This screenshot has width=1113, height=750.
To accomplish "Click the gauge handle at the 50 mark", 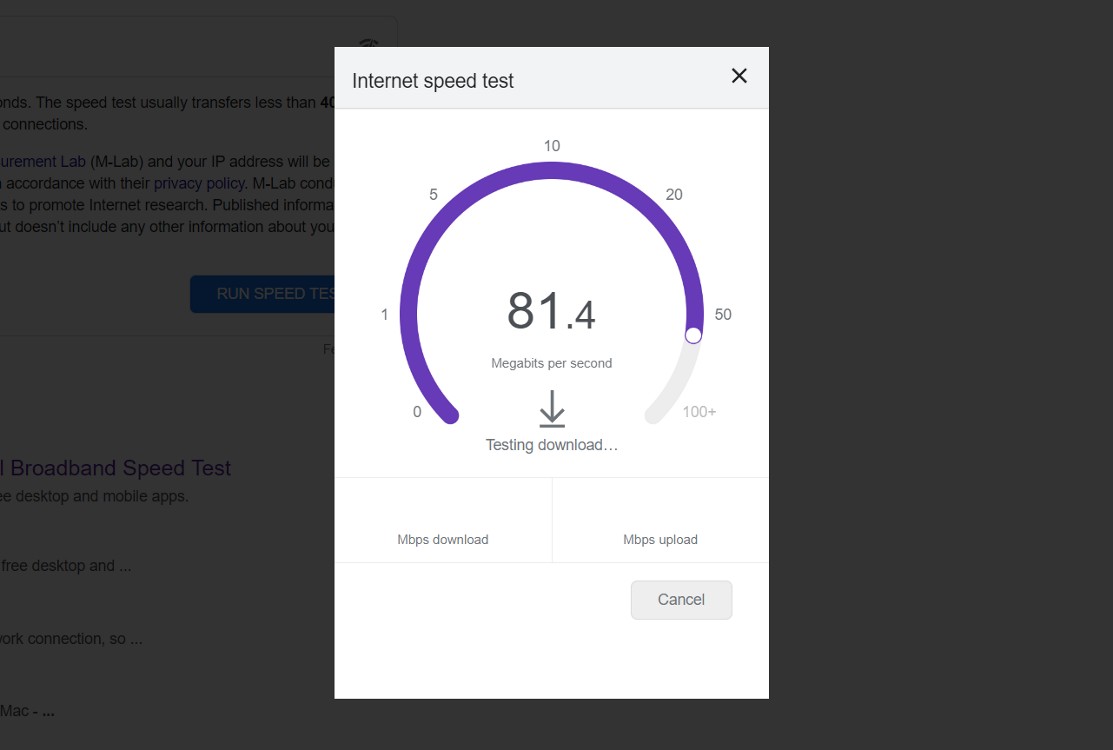I will 695,335.
